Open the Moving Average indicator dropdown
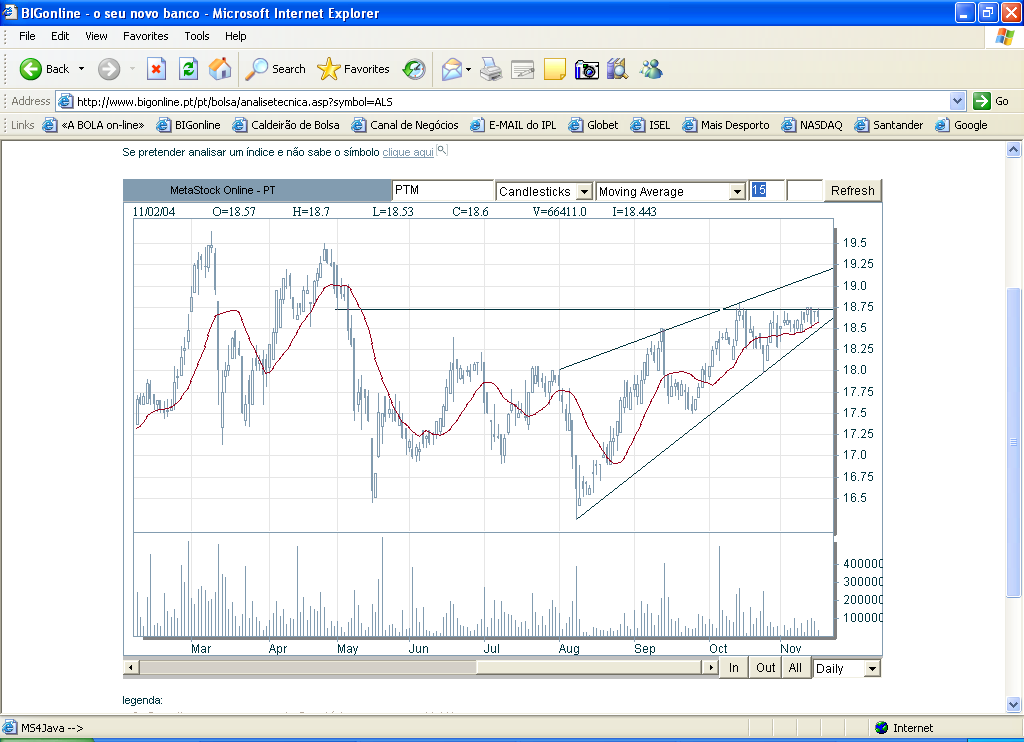The height and width of the screenshot is (742, 1024). click(738, 191)
